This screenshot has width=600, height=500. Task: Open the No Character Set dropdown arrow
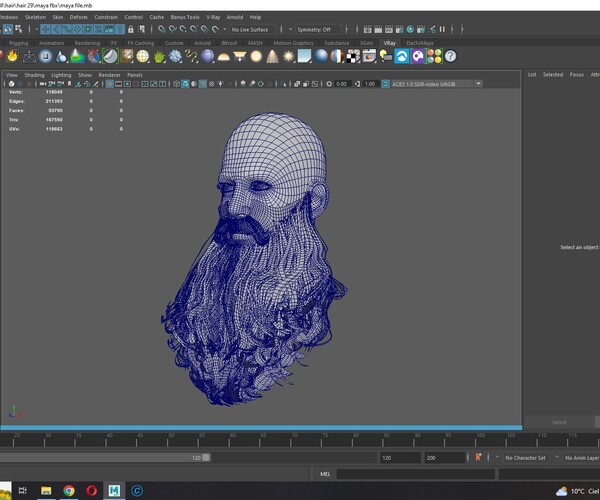[x=497, y=458]
